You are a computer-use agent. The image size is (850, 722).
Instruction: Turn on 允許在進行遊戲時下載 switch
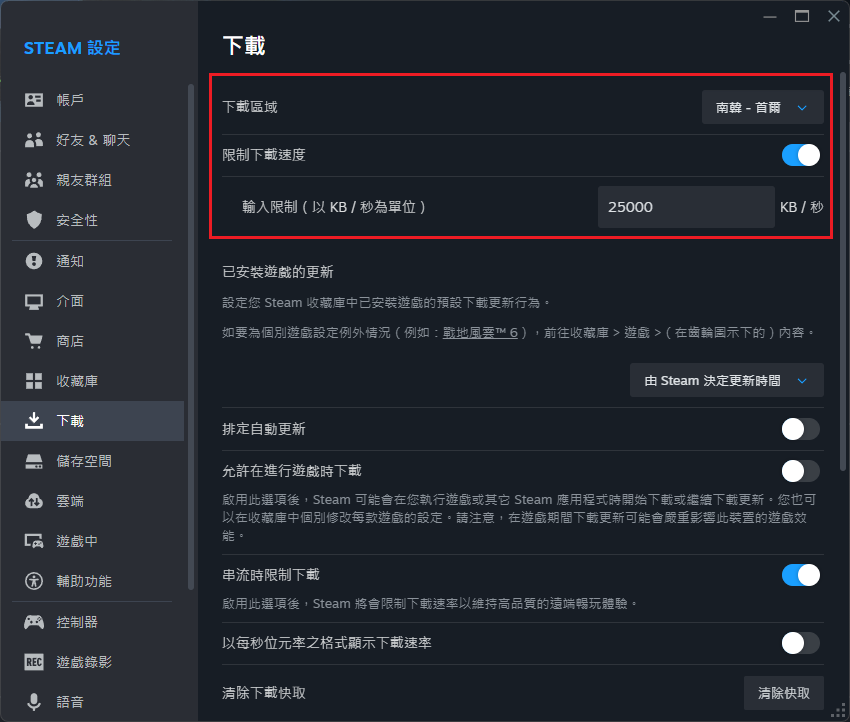(x=800, y=471)
